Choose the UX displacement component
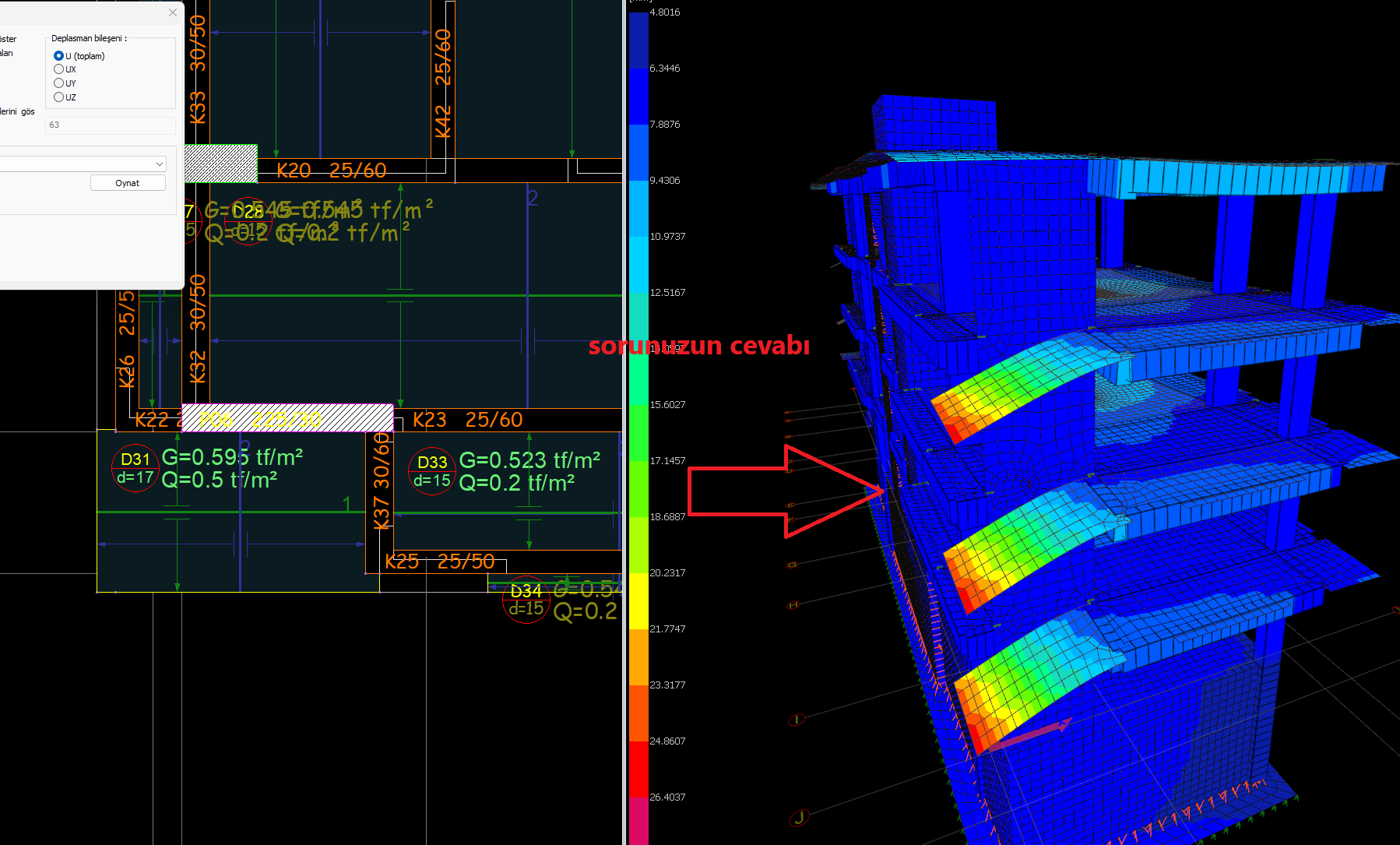1400x845 pixels. click(x=58, y=69)
